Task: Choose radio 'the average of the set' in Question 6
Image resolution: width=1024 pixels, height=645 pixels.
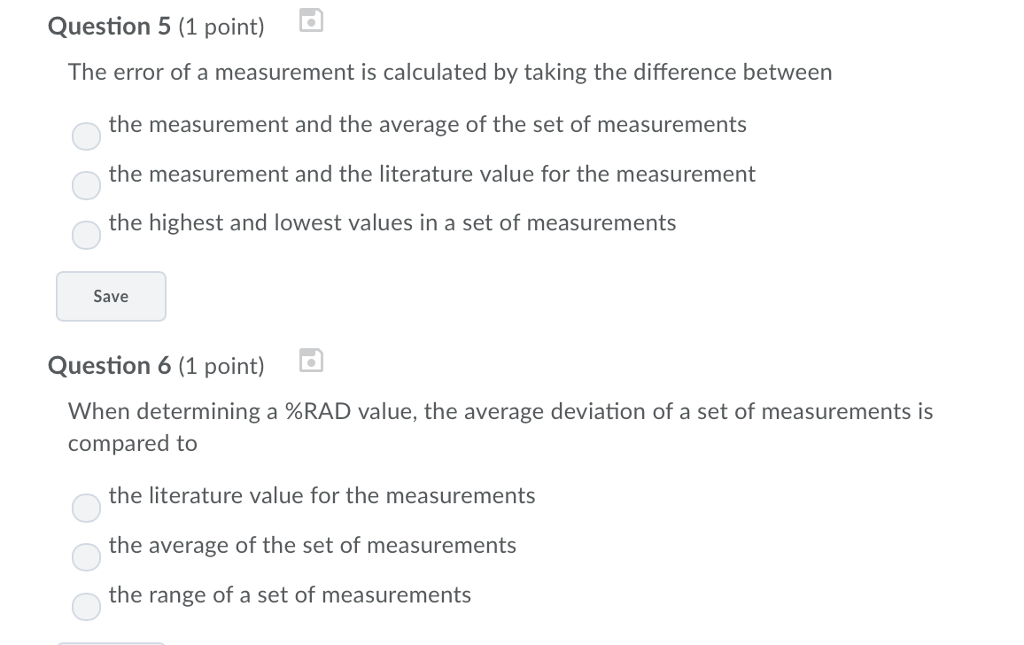Action: click(x=87, y=557)
